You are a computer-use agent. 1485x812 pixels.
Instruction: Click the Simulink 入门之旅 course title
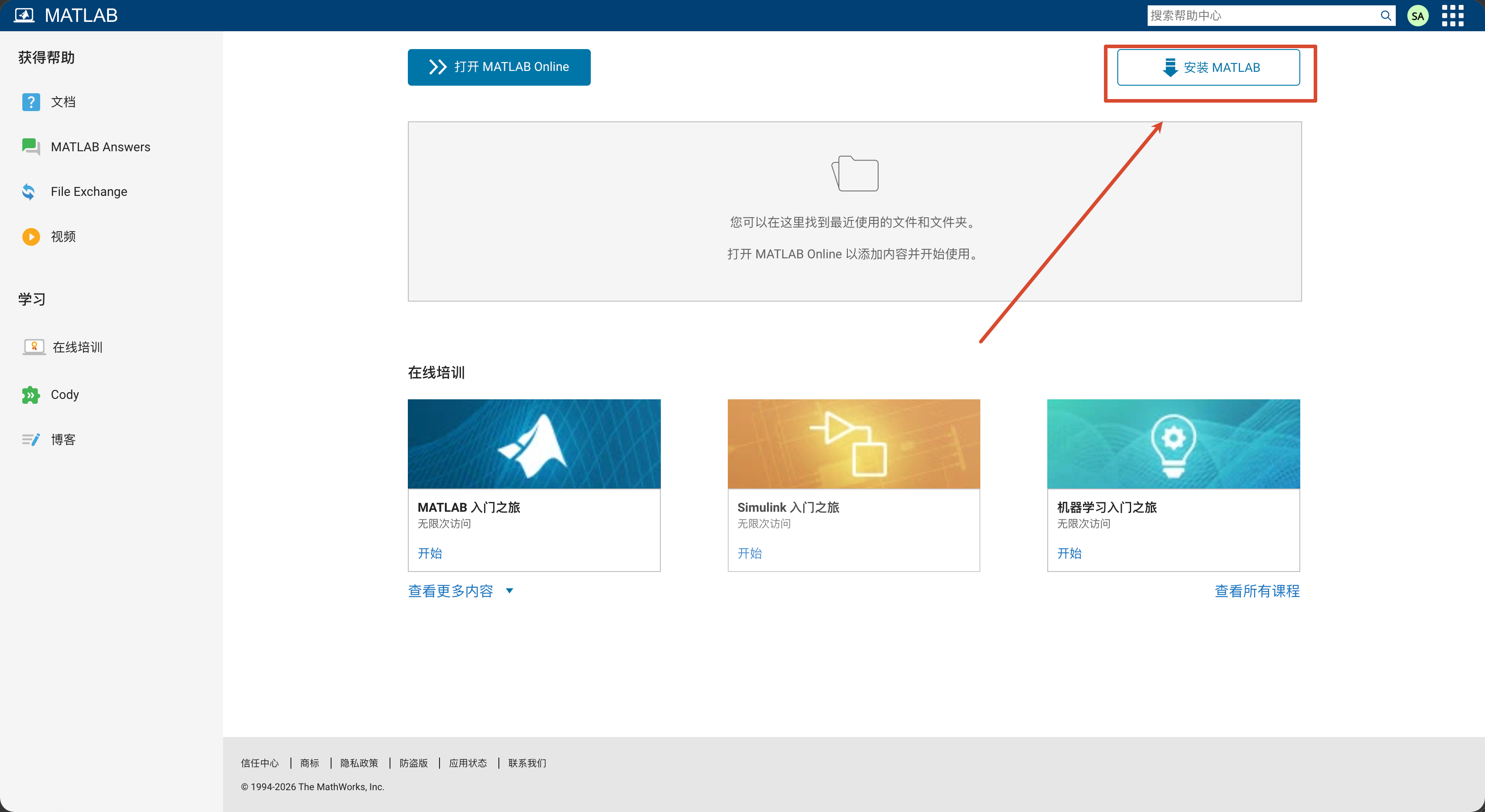(x=788, y=507)
